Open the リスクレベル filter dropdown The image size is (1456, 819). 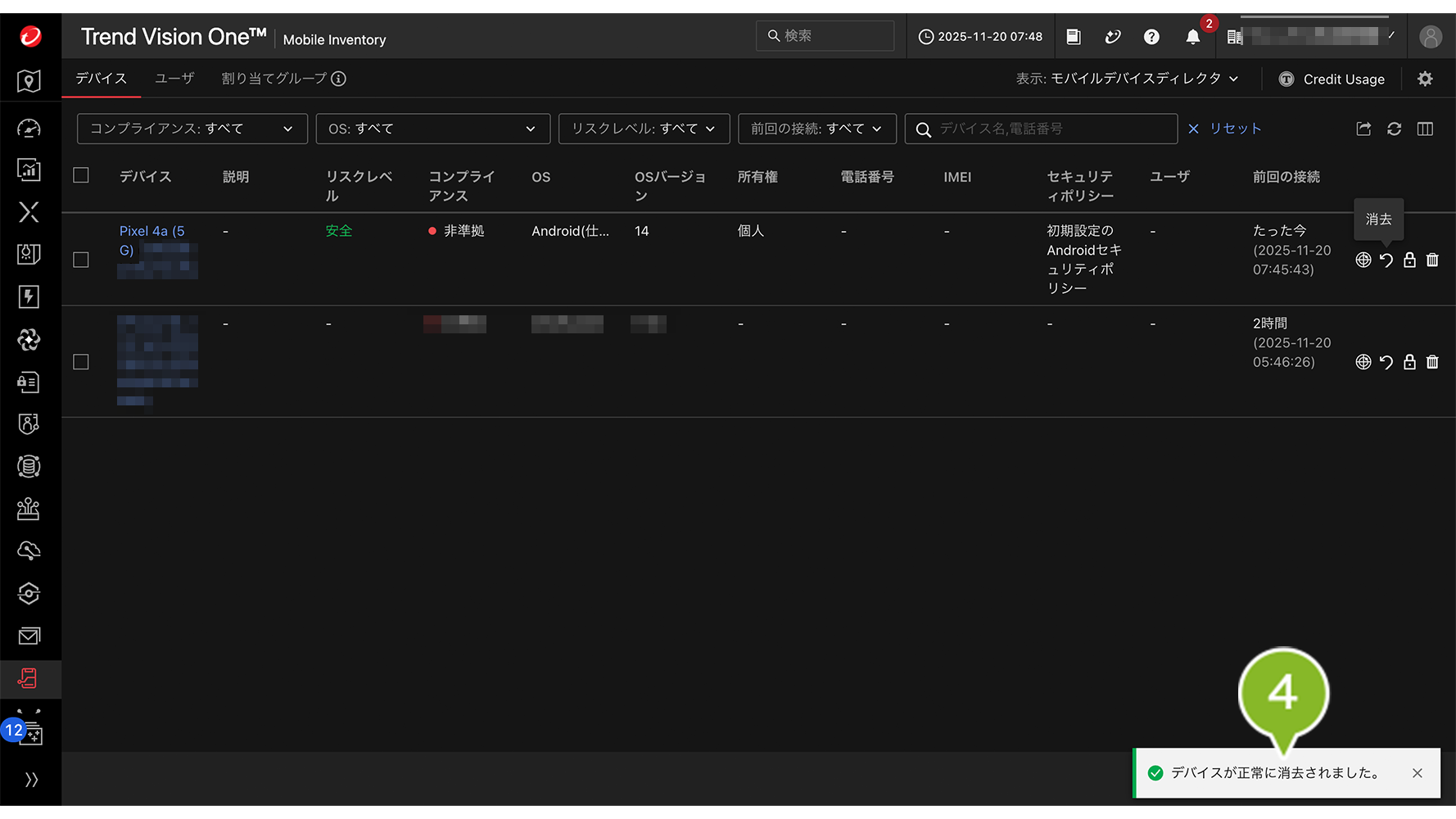pyautogui.click(x=644, y=129)
